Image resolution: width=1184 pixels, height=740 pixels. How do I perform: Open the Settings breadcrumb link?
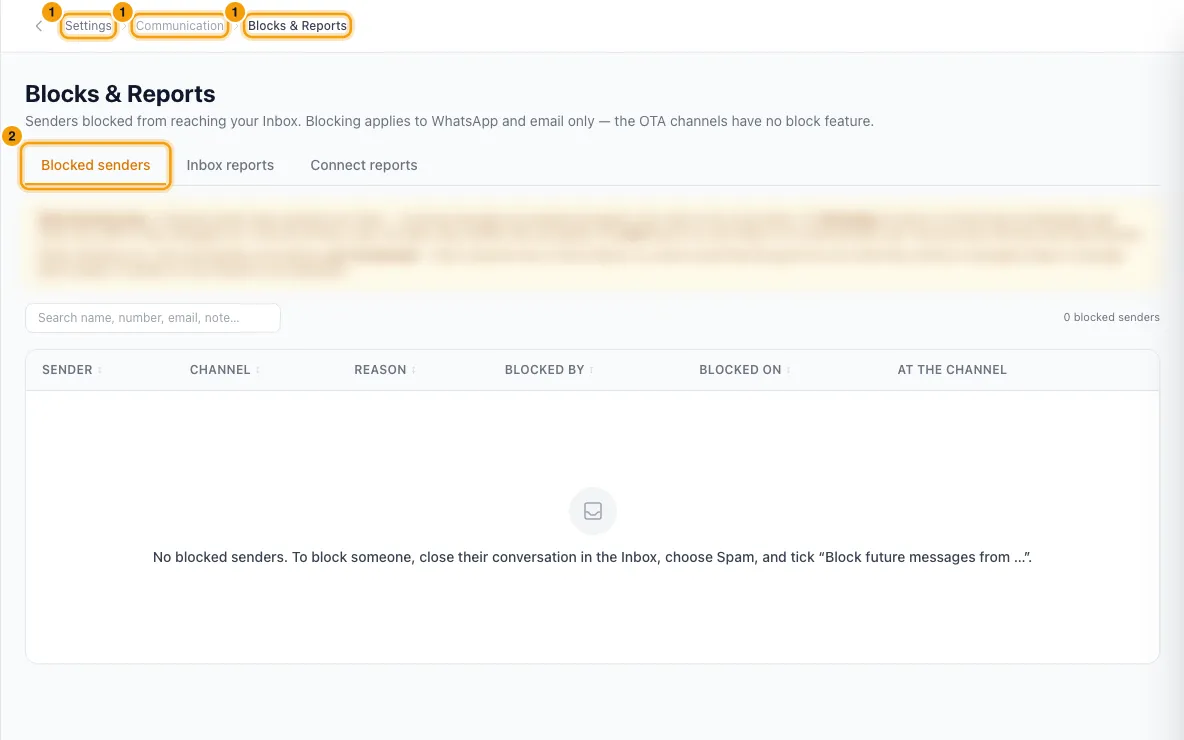pos(88,26)
